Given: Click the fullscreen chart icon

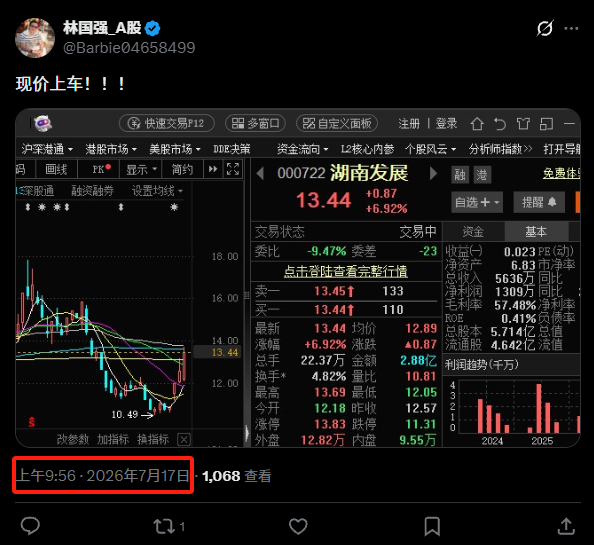Looking at the screenshot, I should (233, 169).
